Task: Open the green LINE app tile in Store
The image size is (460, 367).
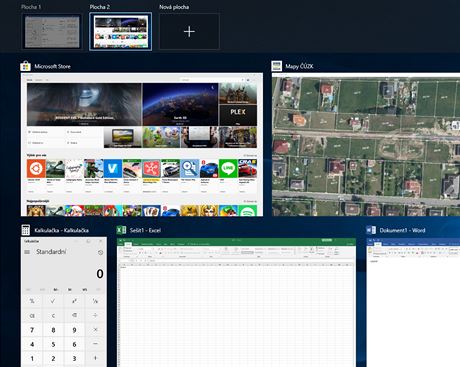Action: click(x=228, y=168)
